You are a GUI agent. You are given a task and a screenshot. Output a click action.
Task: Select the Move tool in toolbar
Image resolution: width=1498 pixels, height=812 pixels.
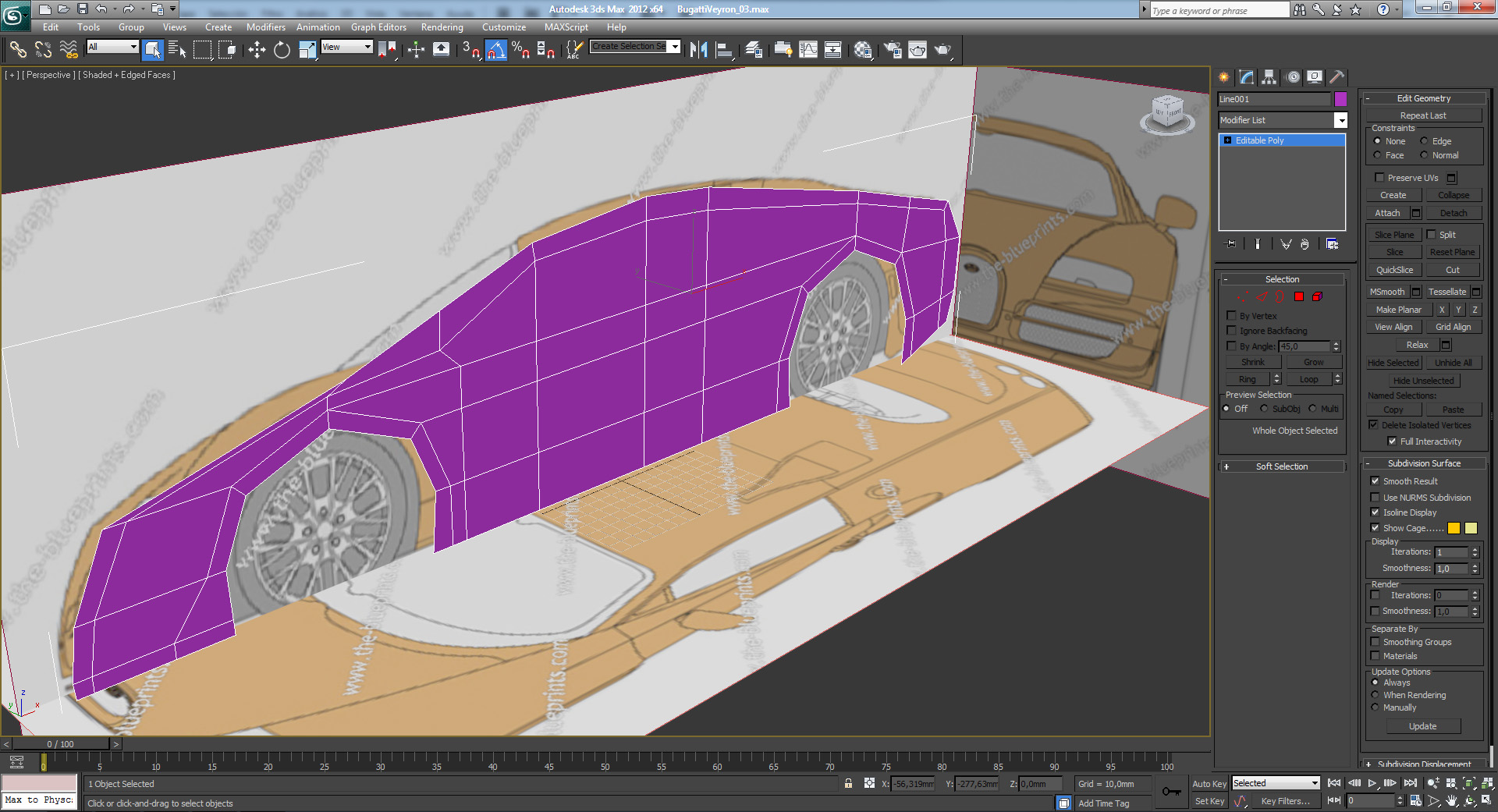[x=257, y=51]
